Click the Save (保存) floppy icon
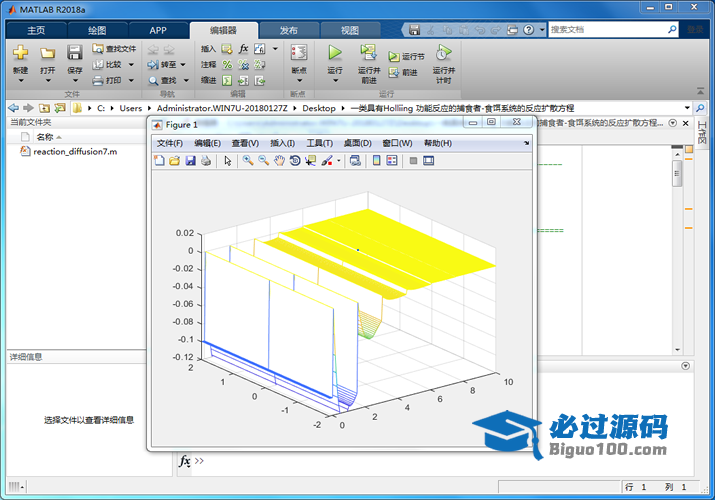Viewport: 715px width, 500px height. click(74, 52)
